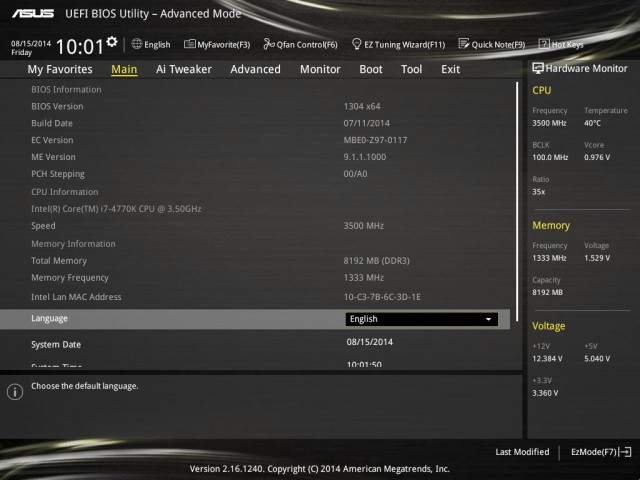640x480 pixels.
Task: Click the Vcore reading 0.976 V
Action: pos(597,158)
